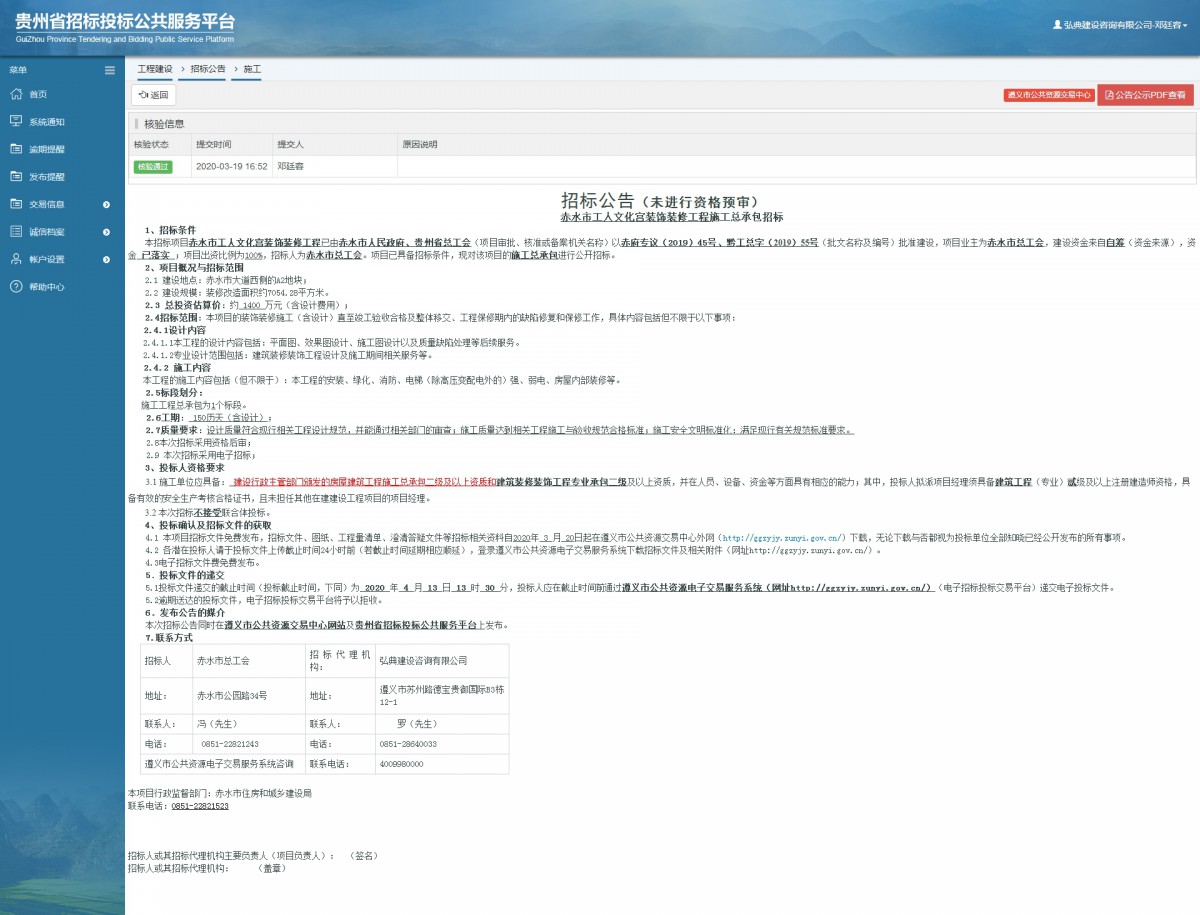Expand the 帐户设置 submenu arrow
Viewport: 1200px width, 915px height.
106,260
